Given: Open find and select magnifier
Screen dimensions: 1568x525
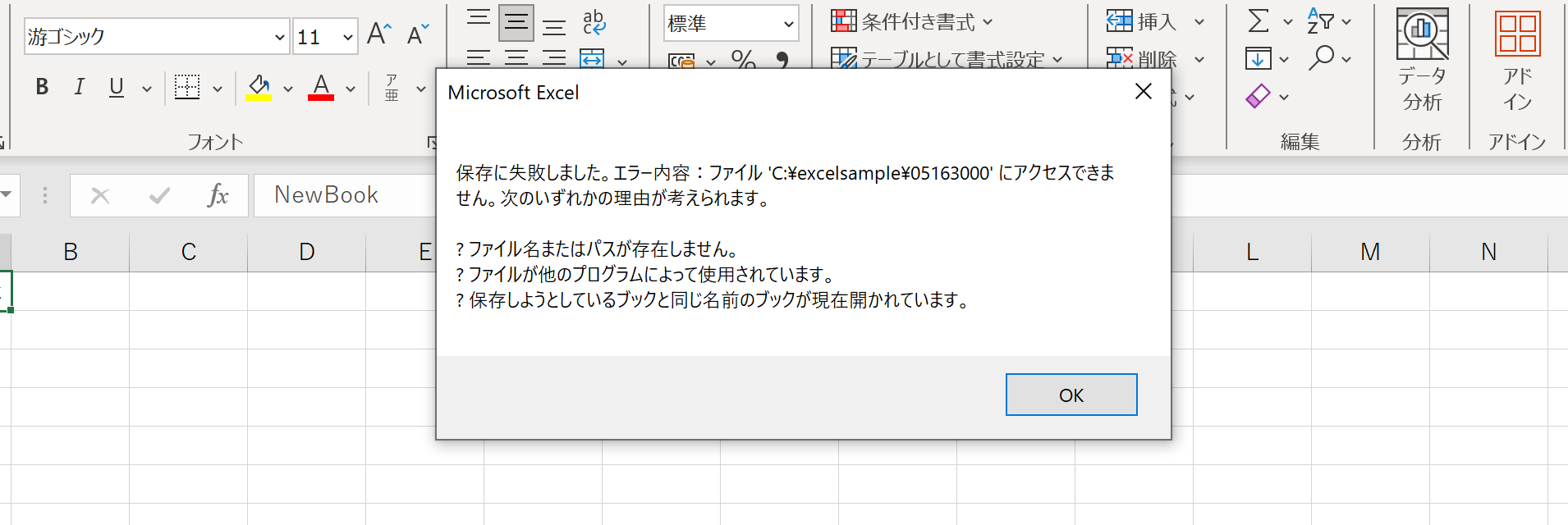Looking at the screenshot, I should pos(1321,58).
